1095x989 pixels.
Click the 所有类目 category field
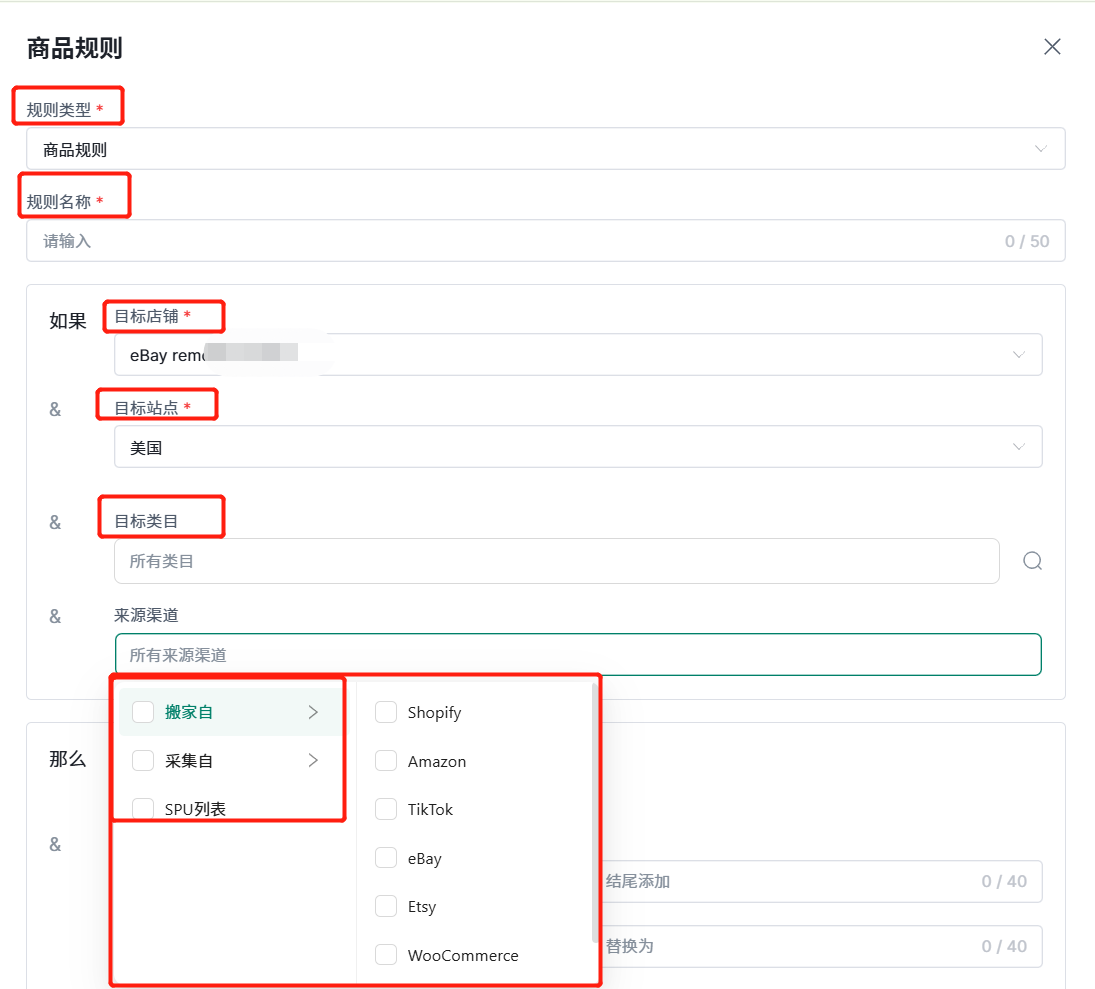(x=556, y=561)
